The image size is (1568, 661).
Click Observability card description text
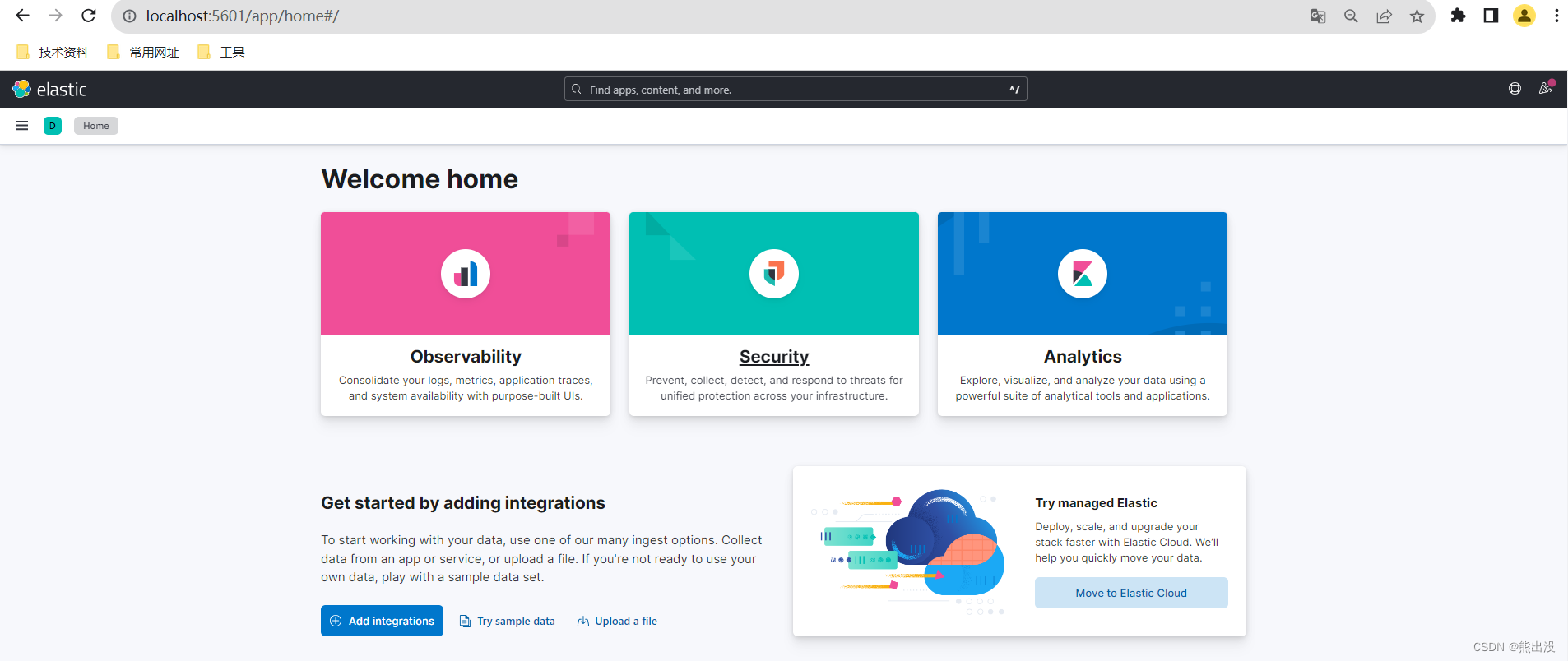(x=466, y=388)
